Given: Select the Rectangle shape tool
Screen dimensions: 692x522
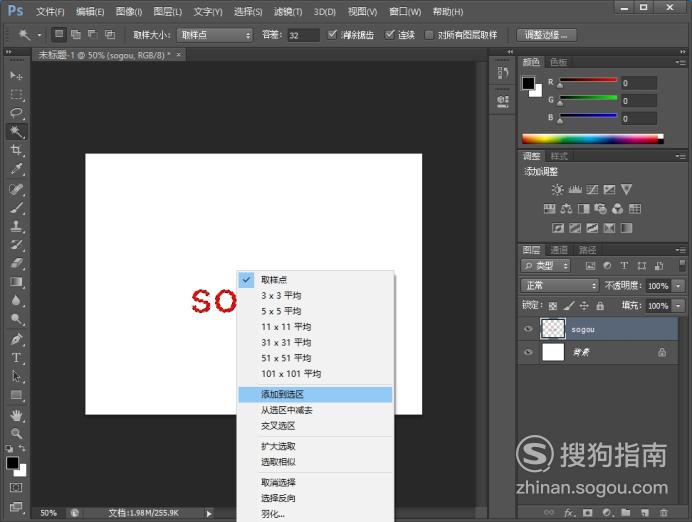Looking at the screenshot, I should (16, 395).
